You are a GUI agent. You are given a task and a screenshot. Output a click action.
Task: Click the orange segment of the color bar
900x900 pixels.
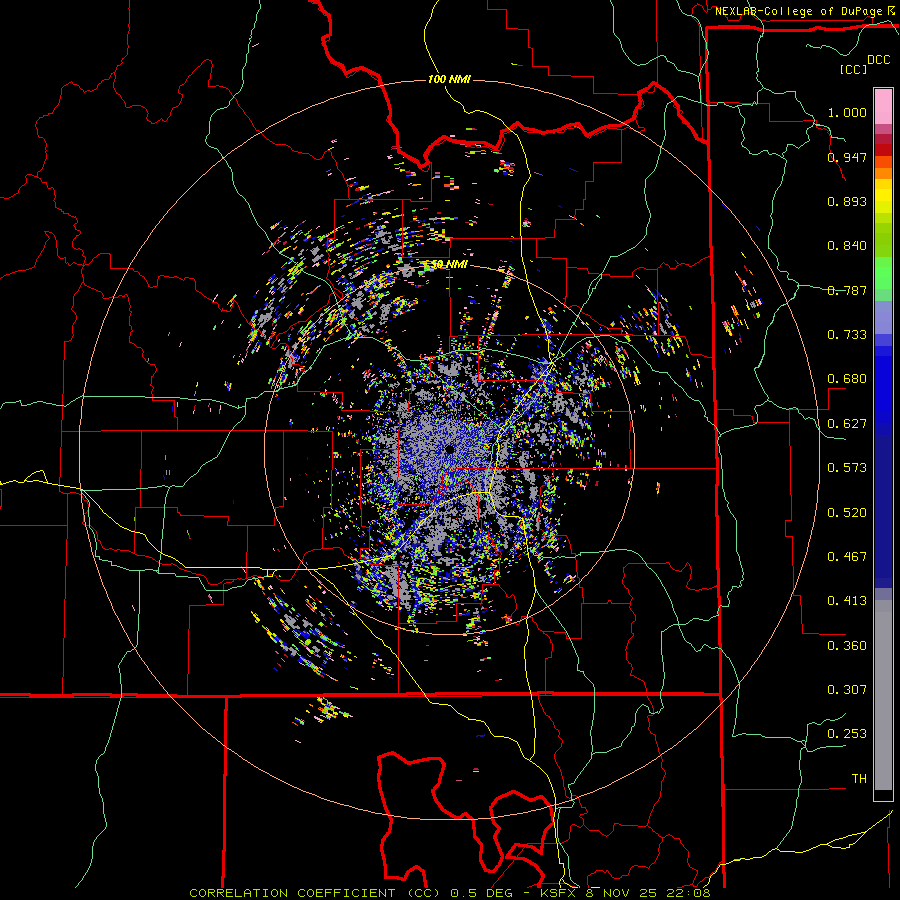883,173
